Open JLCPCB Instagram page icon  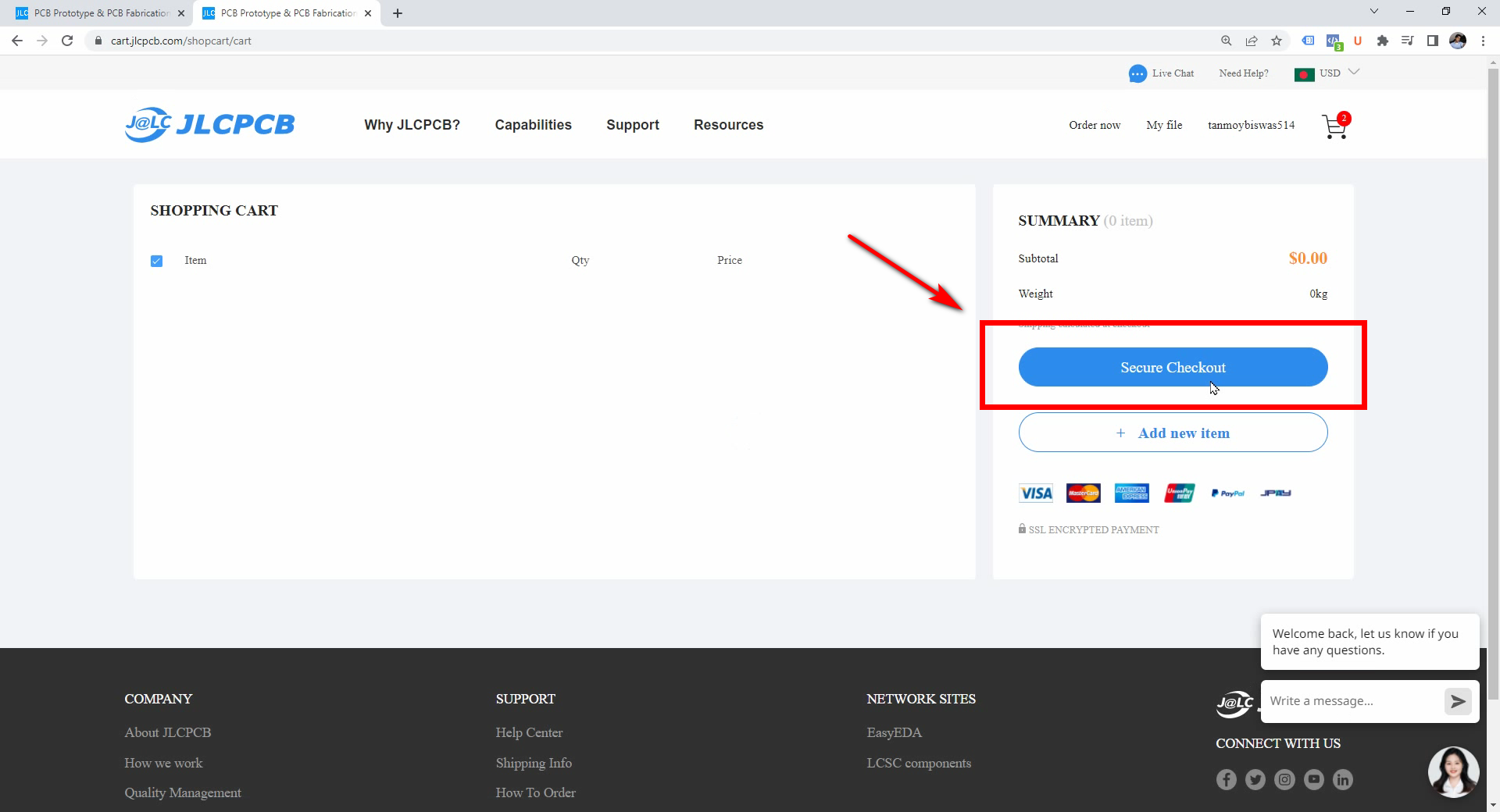point(1284,779)
